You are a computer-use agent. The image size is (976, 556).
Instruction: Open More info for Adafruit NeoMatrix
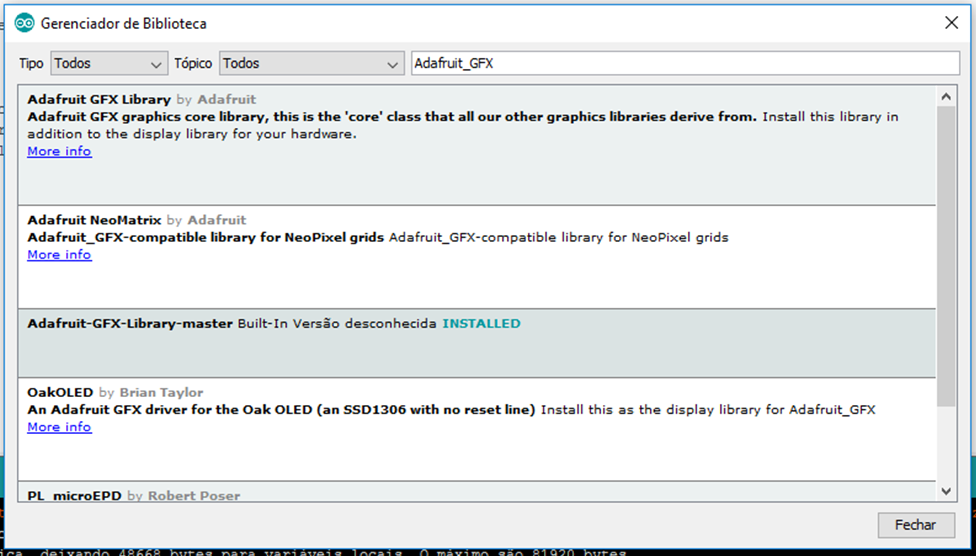[59, 255]
